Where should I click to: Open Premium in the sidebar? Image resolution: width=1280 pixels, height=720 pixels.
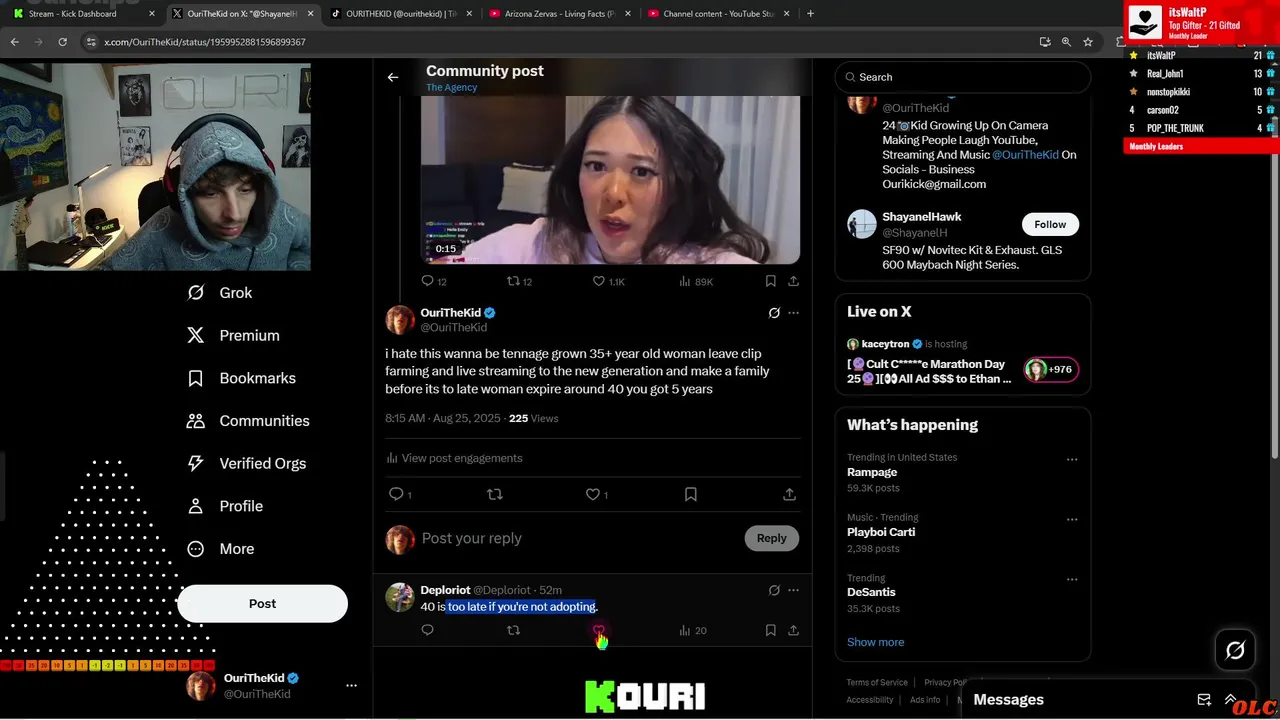point(233,336)
